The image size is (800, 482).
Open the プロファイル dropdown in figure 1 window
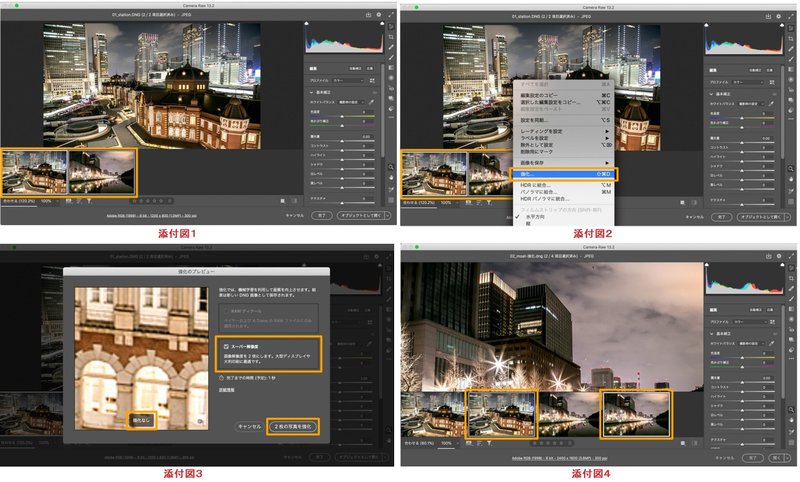pos(348,81)
